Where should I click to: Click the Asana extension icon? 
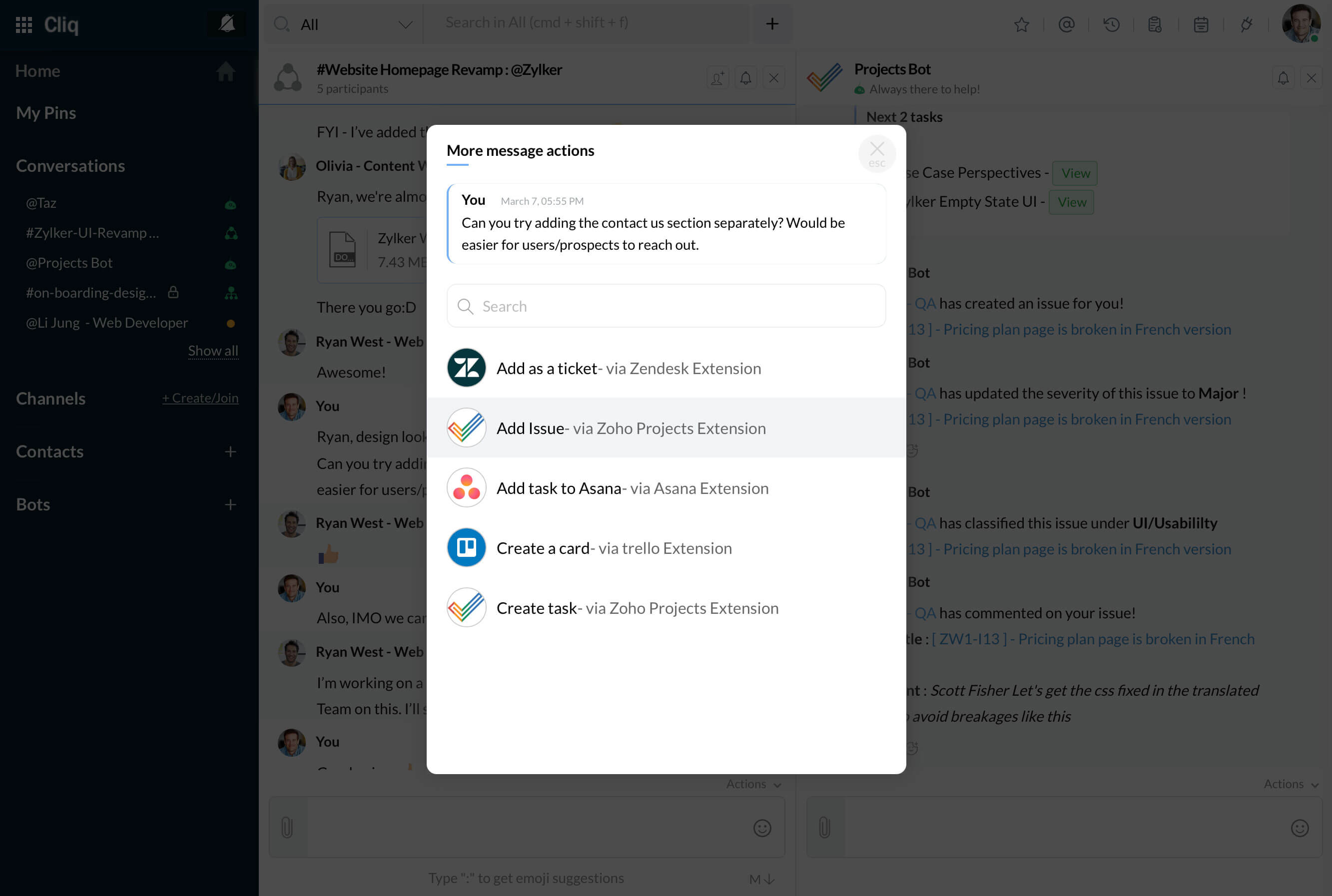467,488
